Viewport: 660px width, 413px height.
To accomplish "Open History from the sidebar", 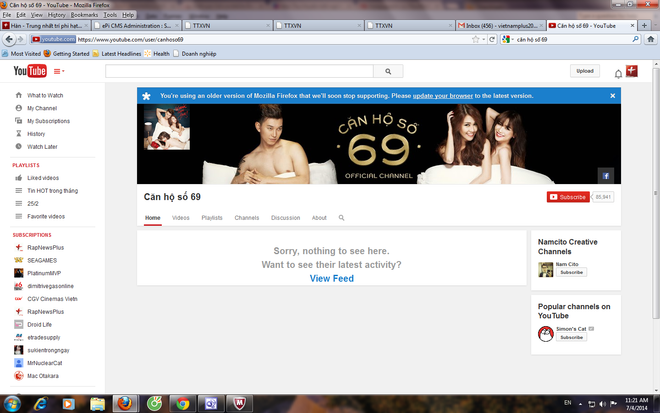I will click(x=36, y=133).
